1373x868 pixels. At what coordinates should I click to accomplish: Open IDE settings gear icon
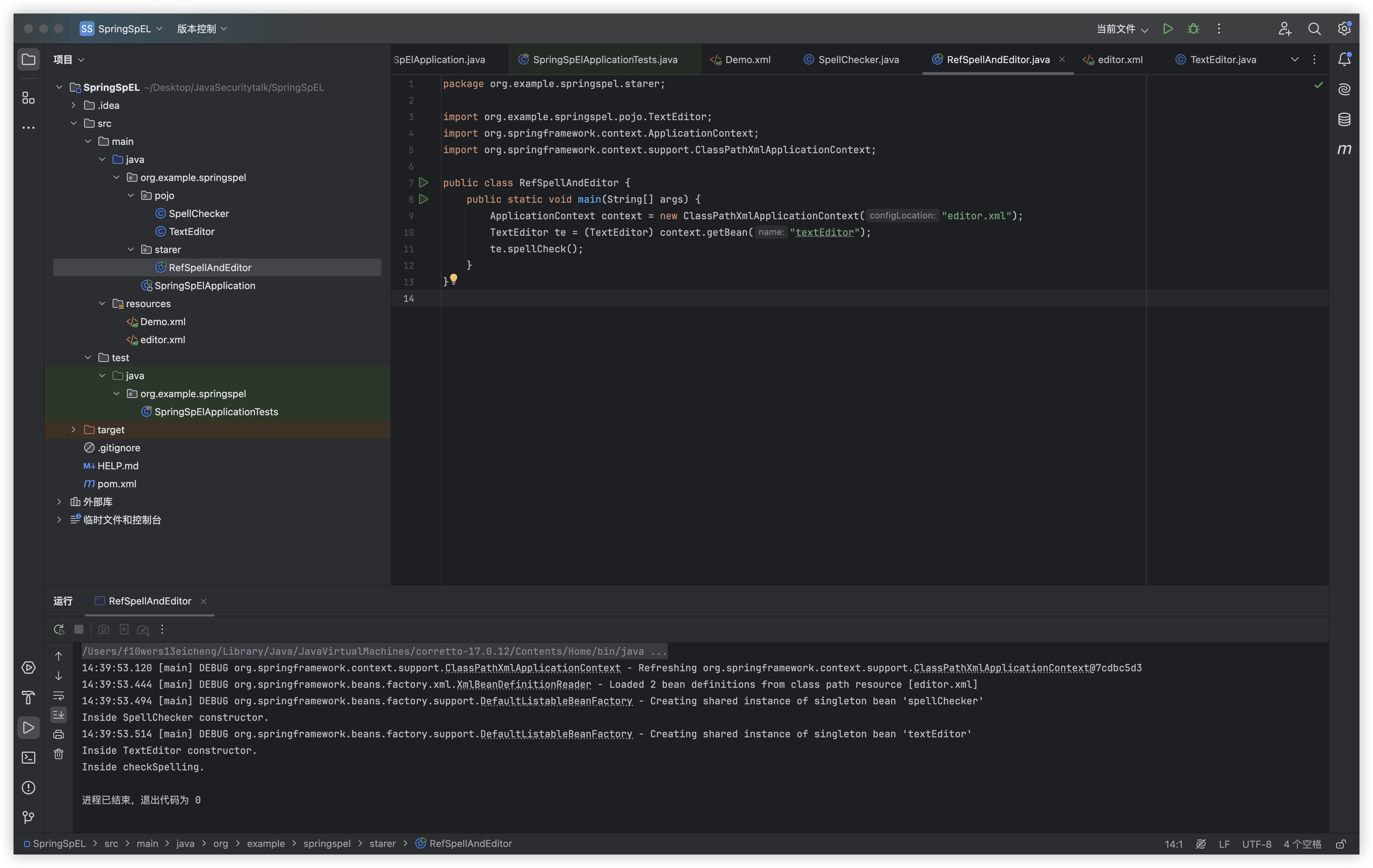click(1344, 29)
